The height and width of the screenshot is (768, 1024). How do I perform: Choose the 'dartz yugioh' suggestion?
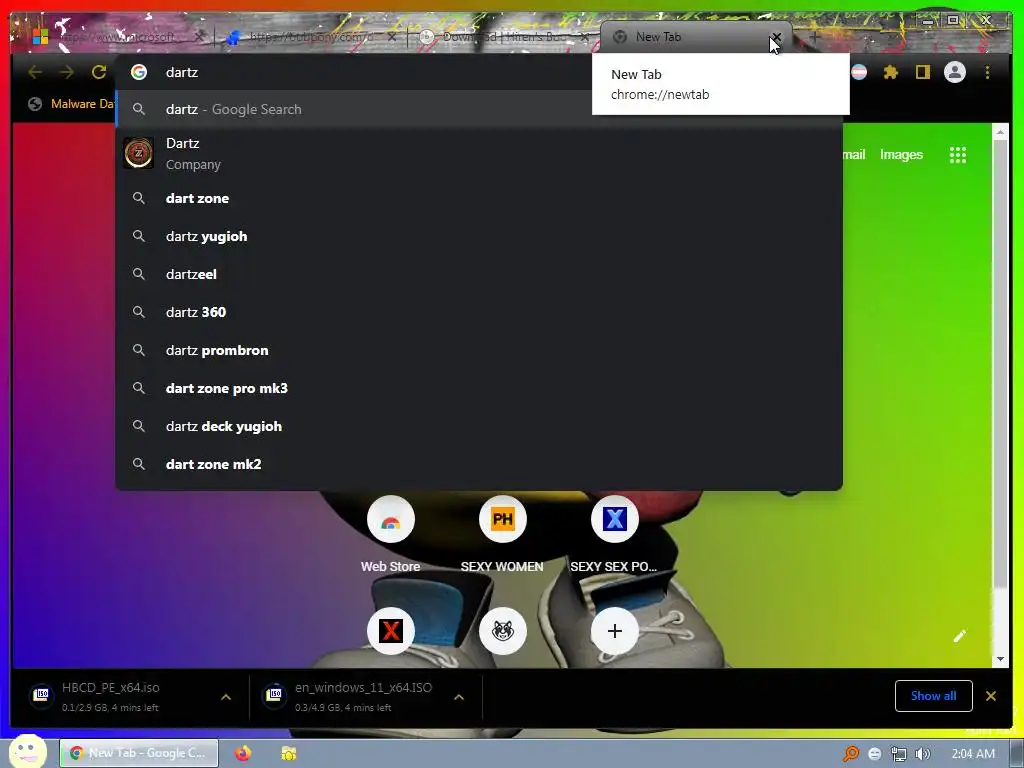[479, 236]
